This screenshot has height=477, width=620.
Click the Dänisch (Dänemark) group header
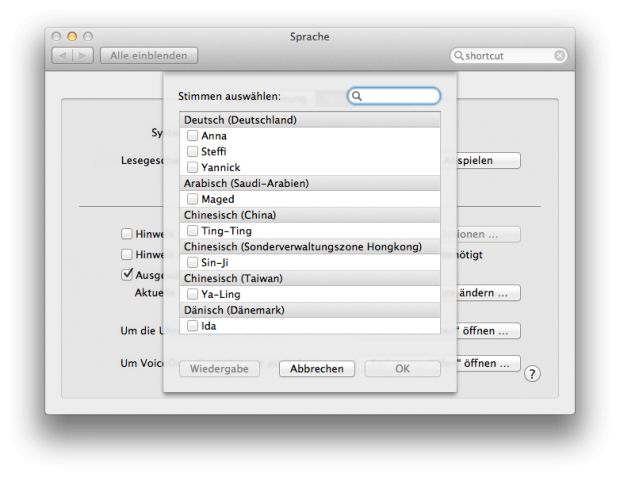click(x=310, y=310)
